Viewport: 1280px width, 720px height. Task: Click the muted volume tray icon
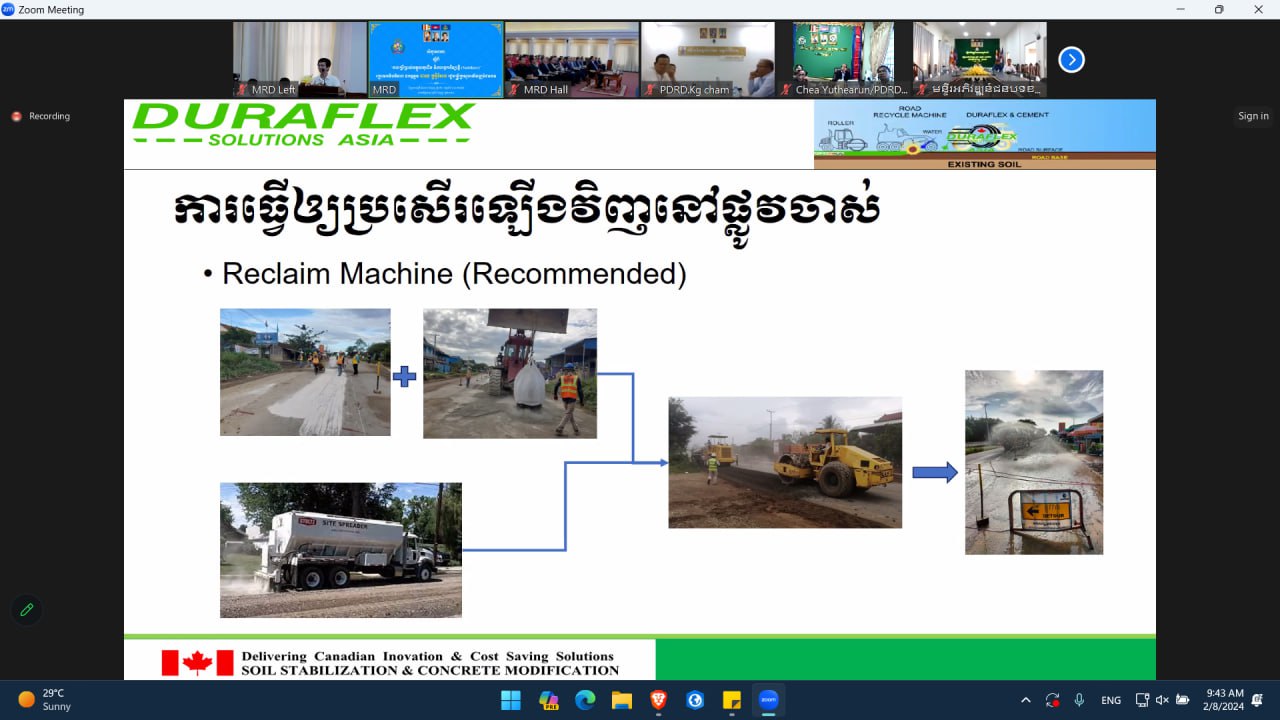(x=1162, y=700)
